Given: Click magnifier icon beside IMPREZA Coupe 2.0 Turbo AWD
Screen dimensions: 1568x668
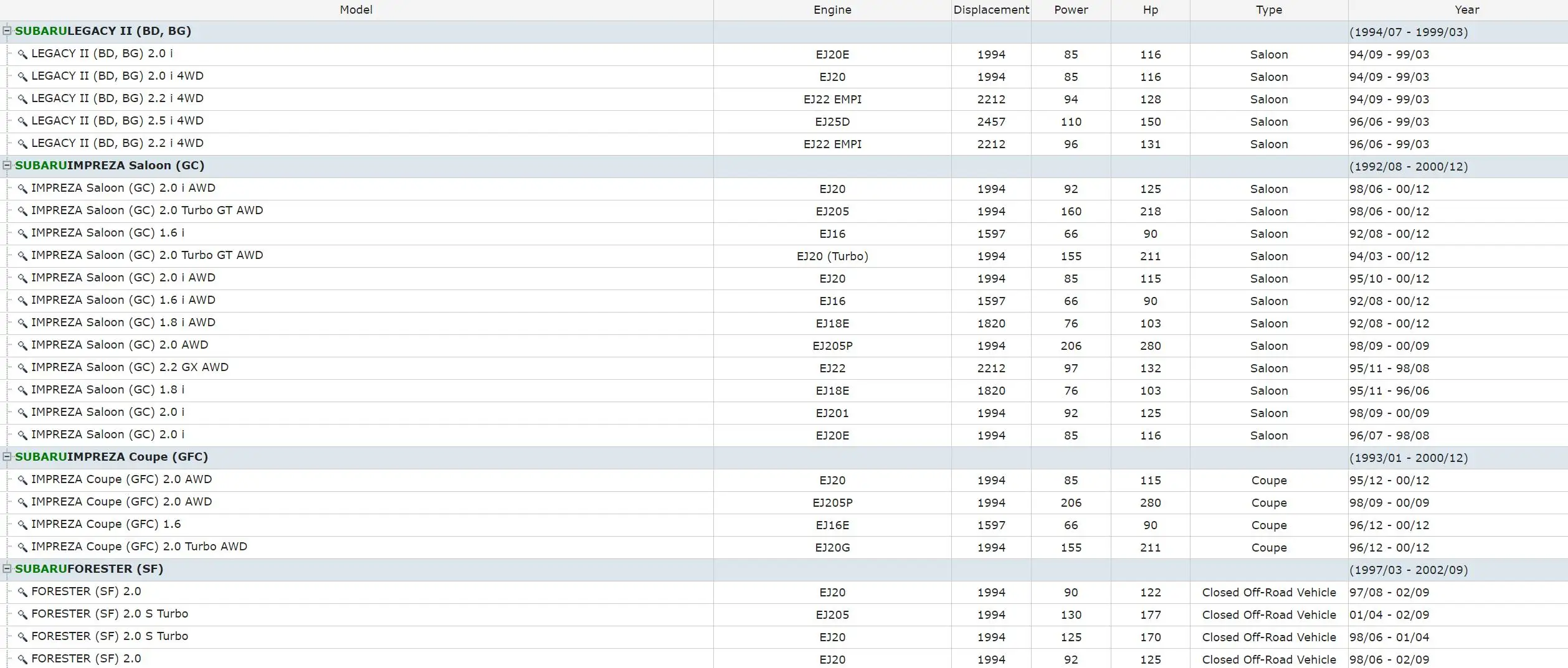Looking at the screenshot, I should tap(22, 547).
